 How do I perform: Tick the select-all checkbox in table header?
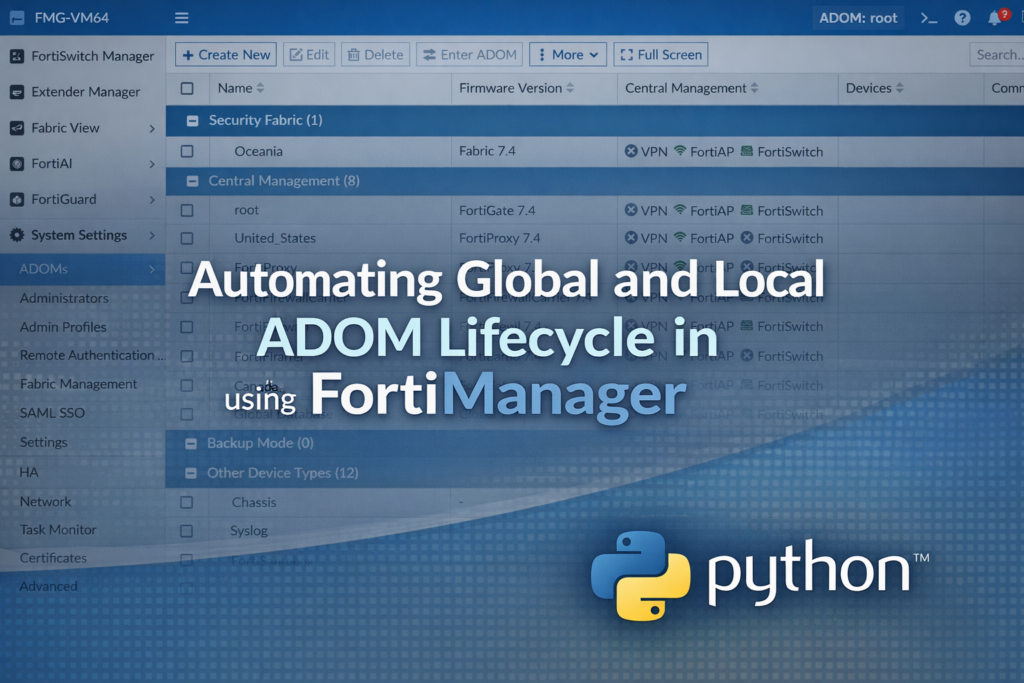point(187,88)
